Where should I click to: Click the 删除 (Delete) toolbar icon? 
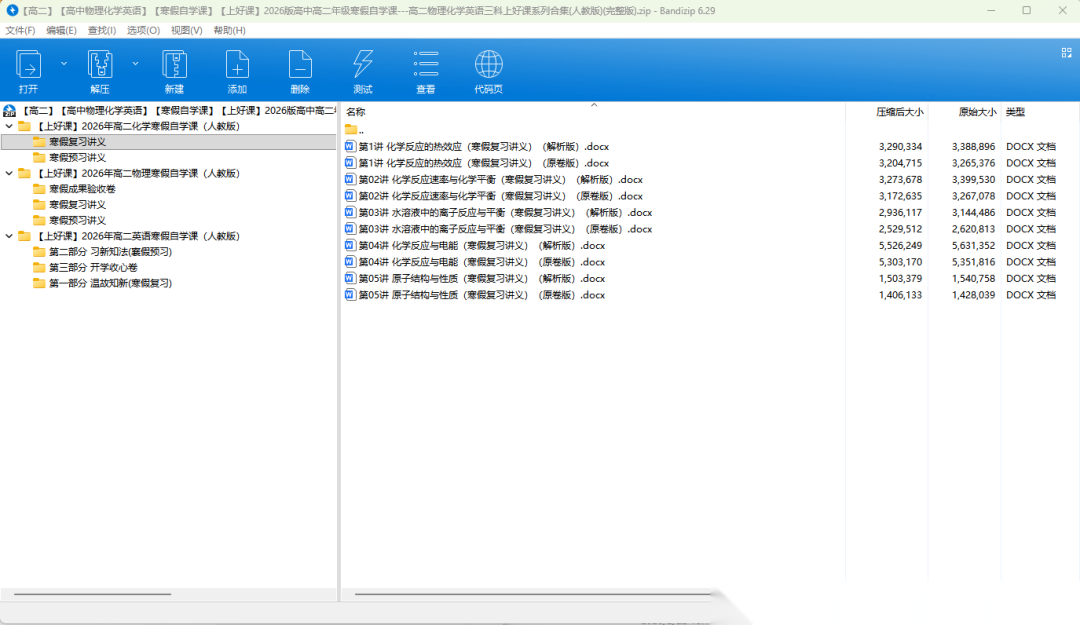pos(300,67)
